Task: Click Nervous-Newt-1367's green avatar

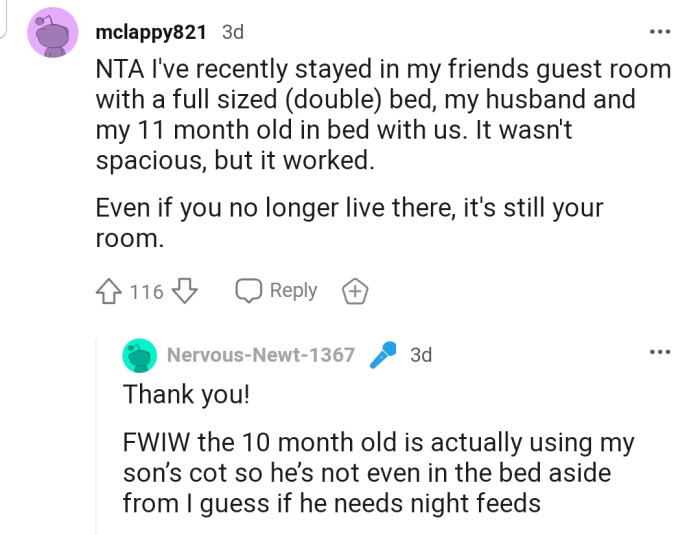Action: (141, 355)
